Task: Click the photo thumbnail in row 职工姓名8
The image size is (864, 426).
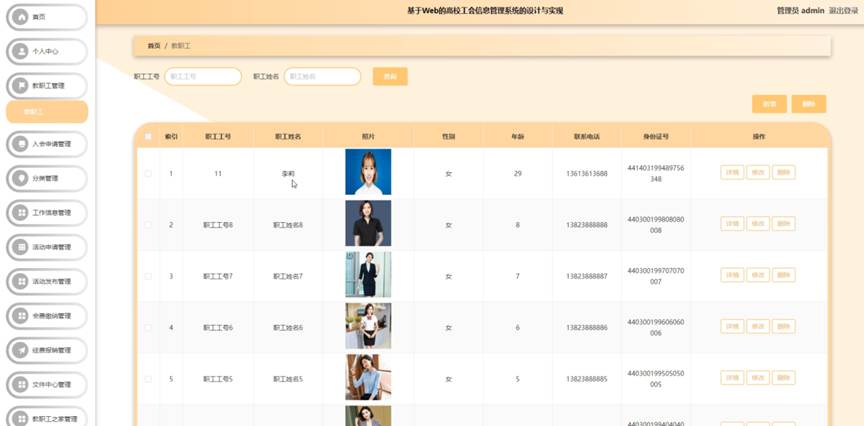Action: click(x=368, y=223)
